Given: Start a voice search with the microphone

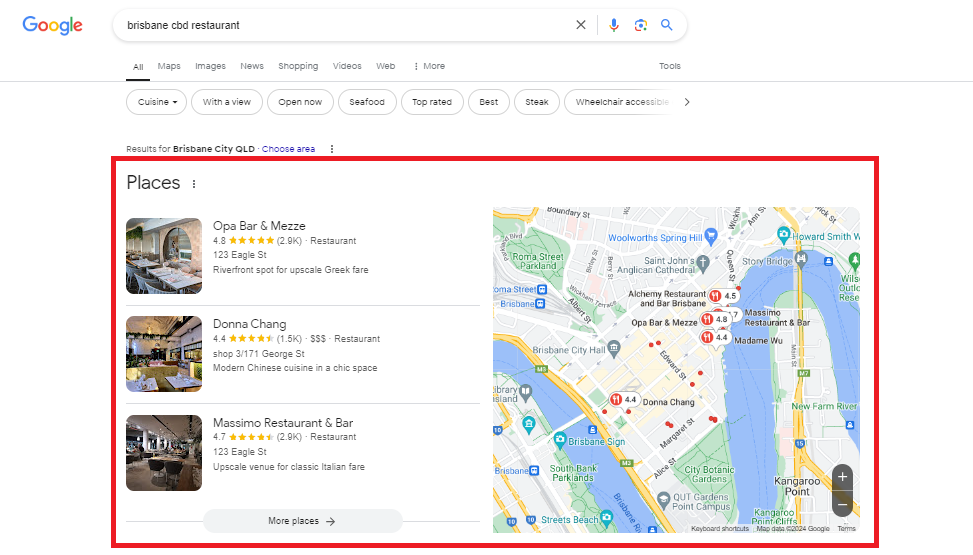Looking at the screenshot, I should pos(614,25).
